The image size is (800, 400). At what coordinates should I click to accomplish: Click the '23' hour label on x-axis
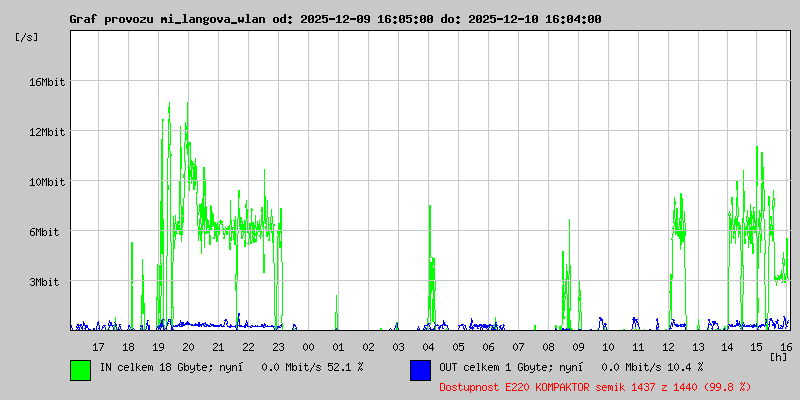[x=279, y=347]
